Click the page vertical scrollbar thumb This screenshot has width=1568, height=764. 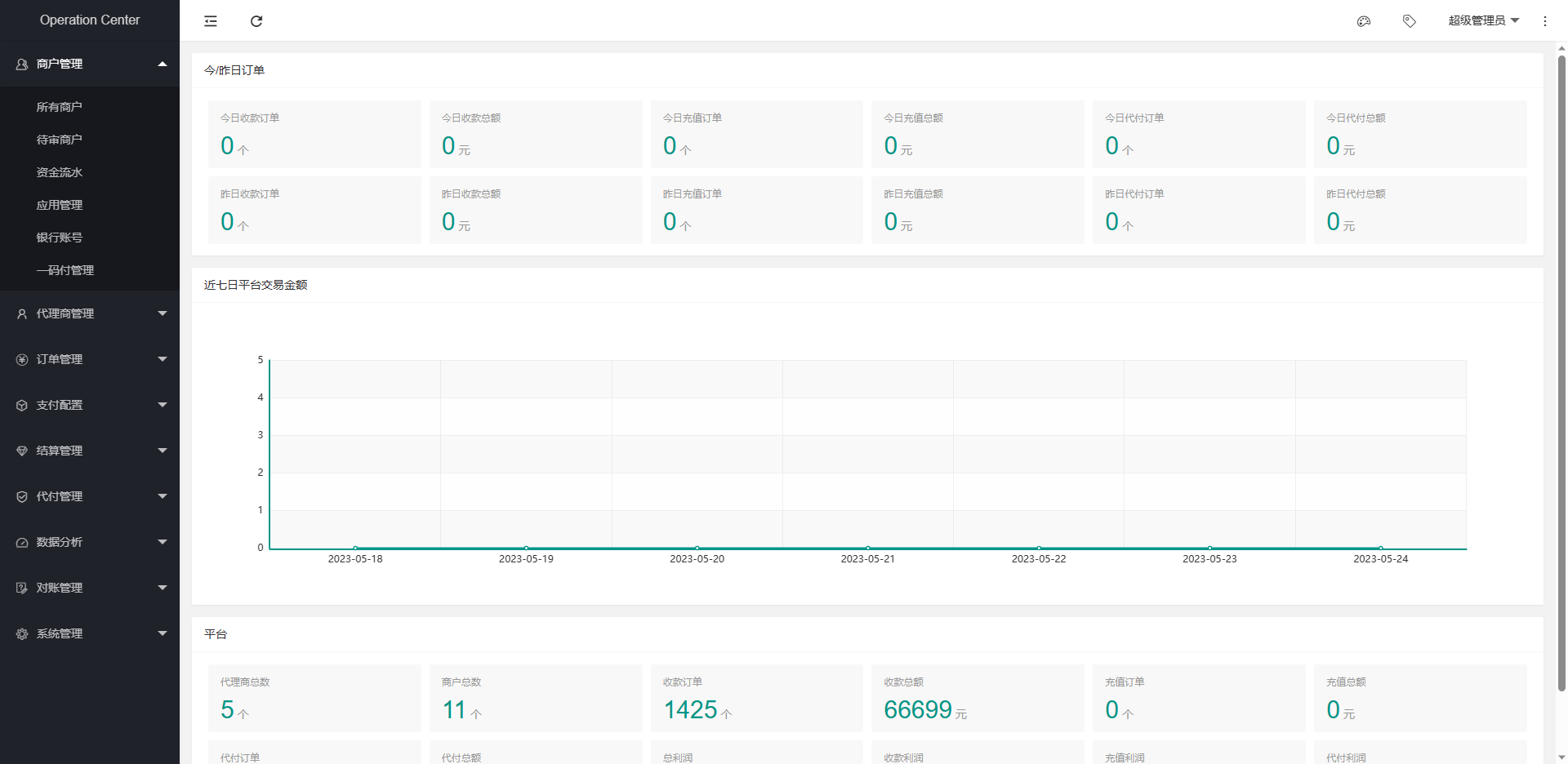(x=1561, y=373)
